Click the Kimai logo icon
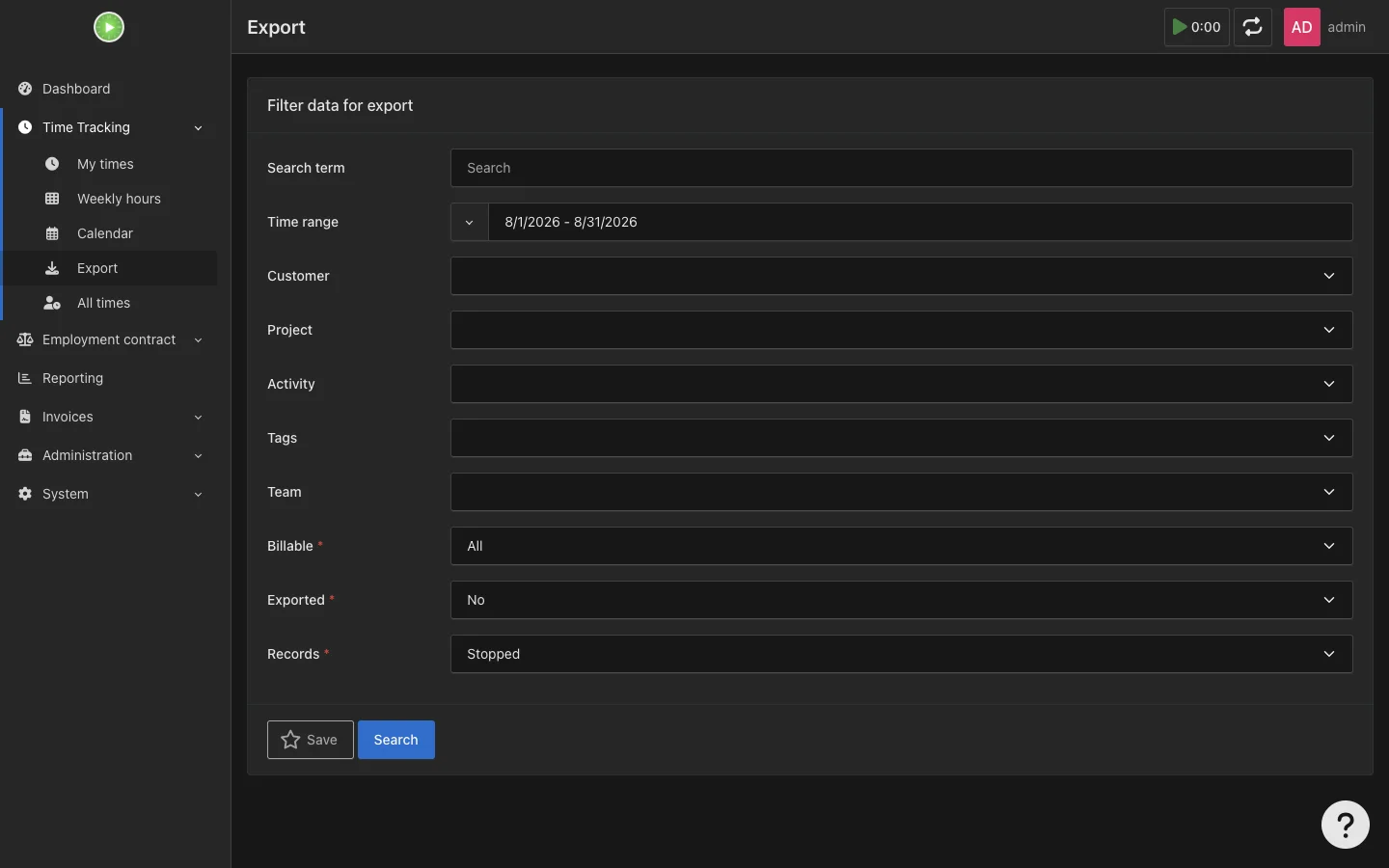The height and width of the screenshot is (868, 1389). [x=109, y=27]
